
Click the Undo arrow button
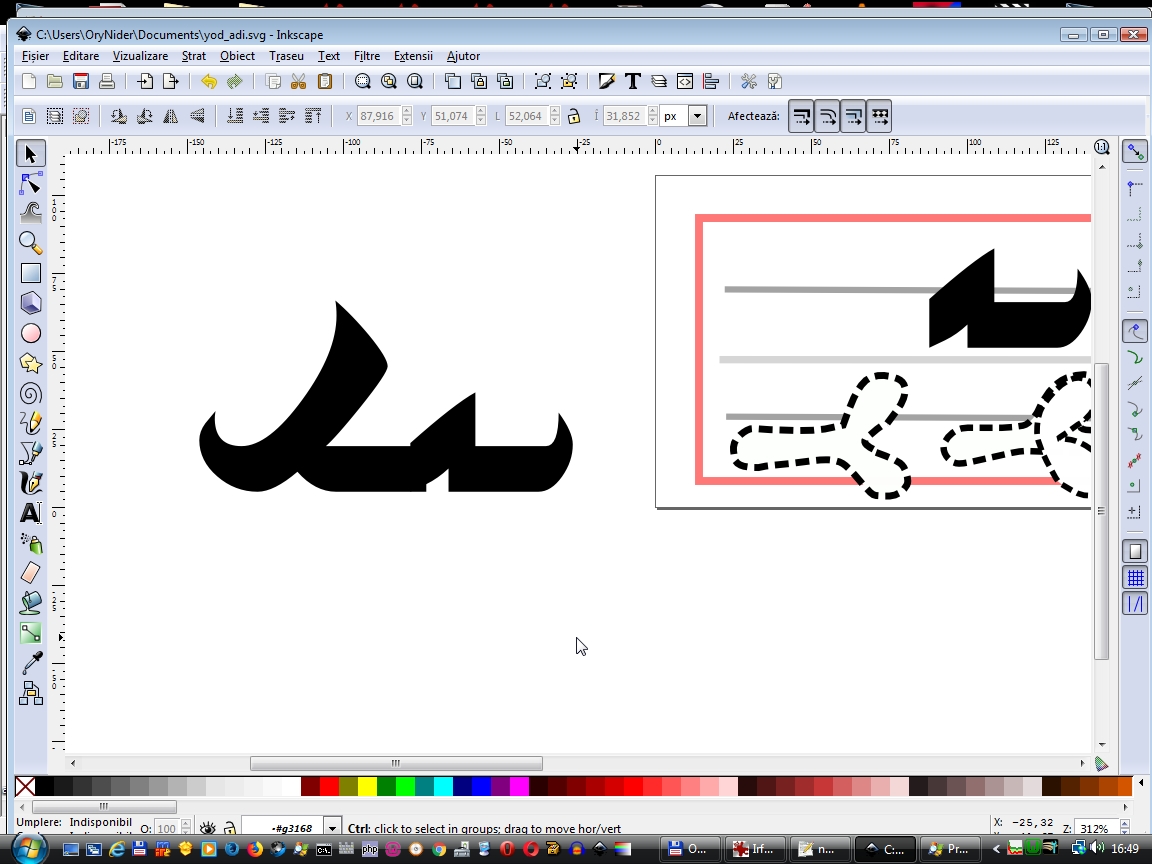coord(208,81)
